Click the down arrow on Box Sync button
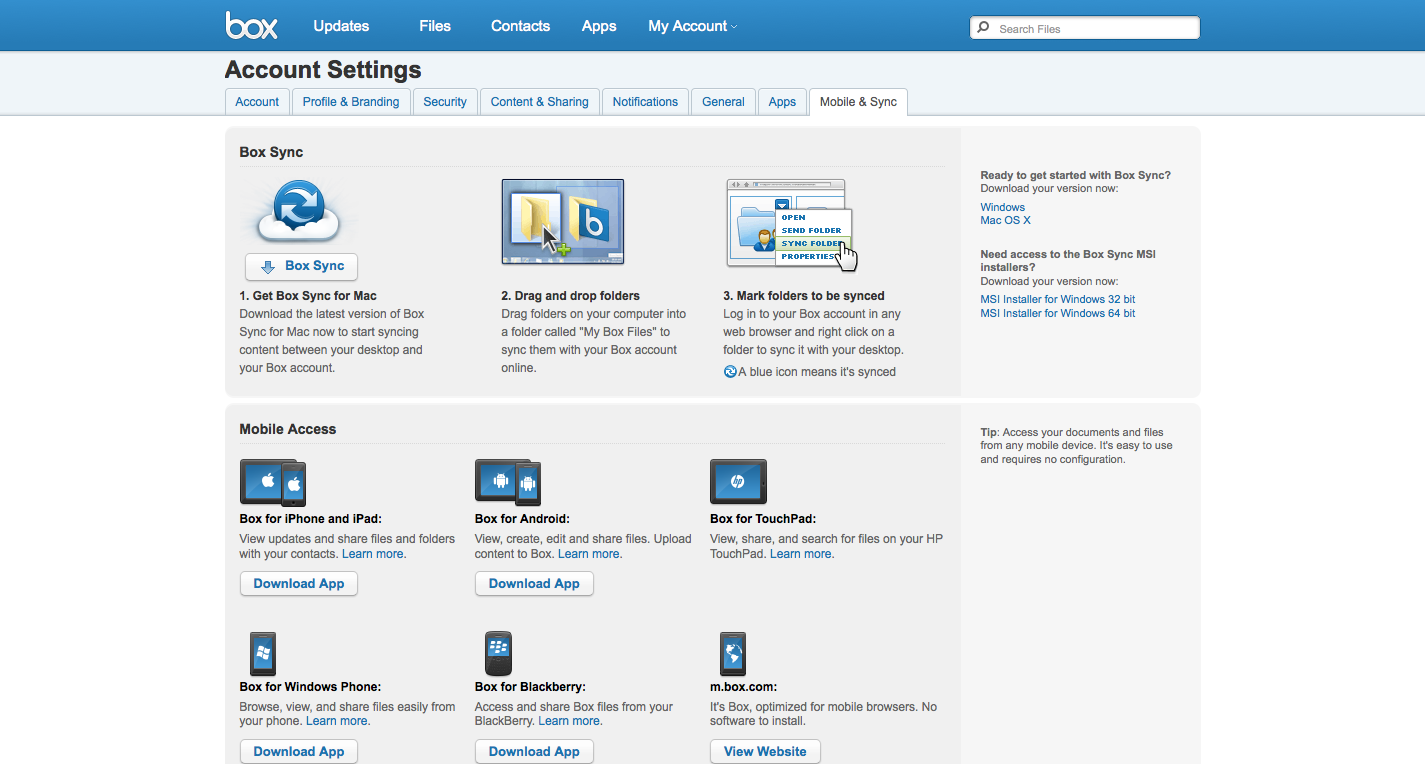 (267, 267)
